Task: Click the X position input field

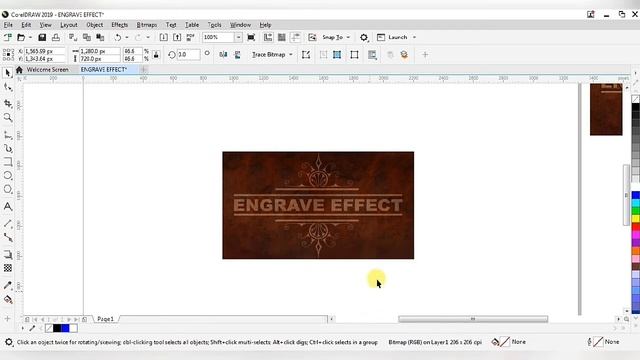Action: pyautogui.click(x=44, y=51)
